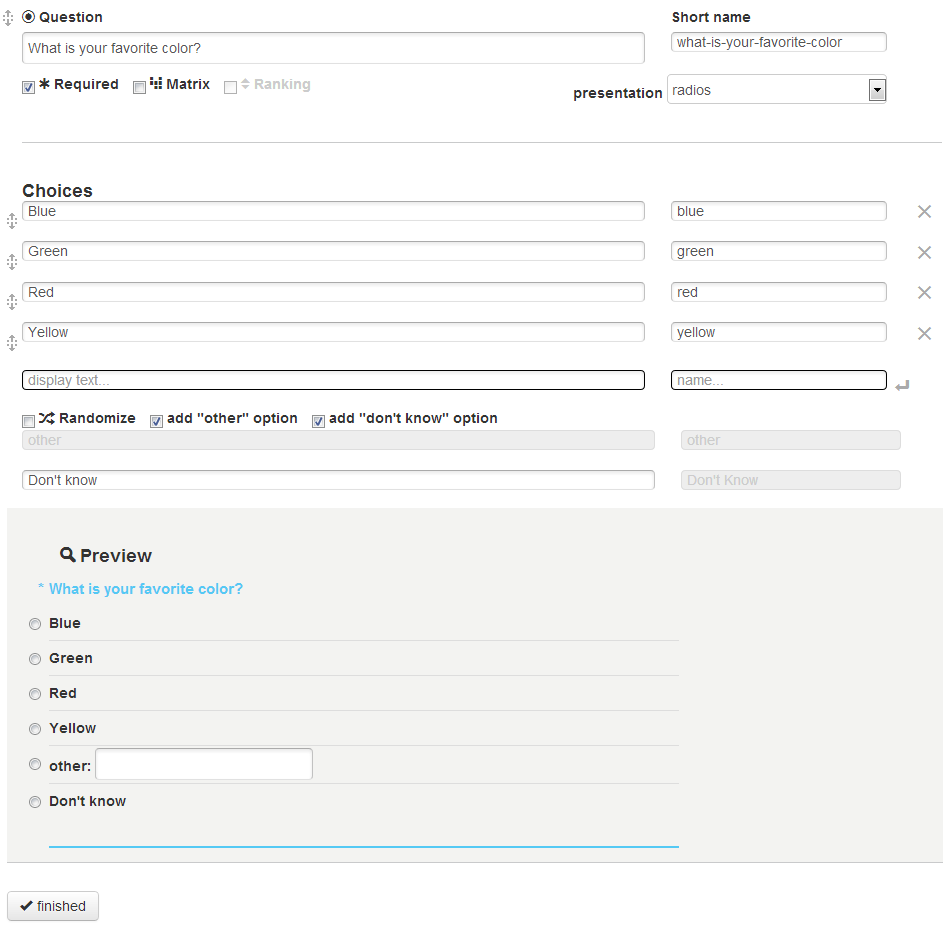
Task: Uncheck the Required checkbox
Action: click(28, 88)
